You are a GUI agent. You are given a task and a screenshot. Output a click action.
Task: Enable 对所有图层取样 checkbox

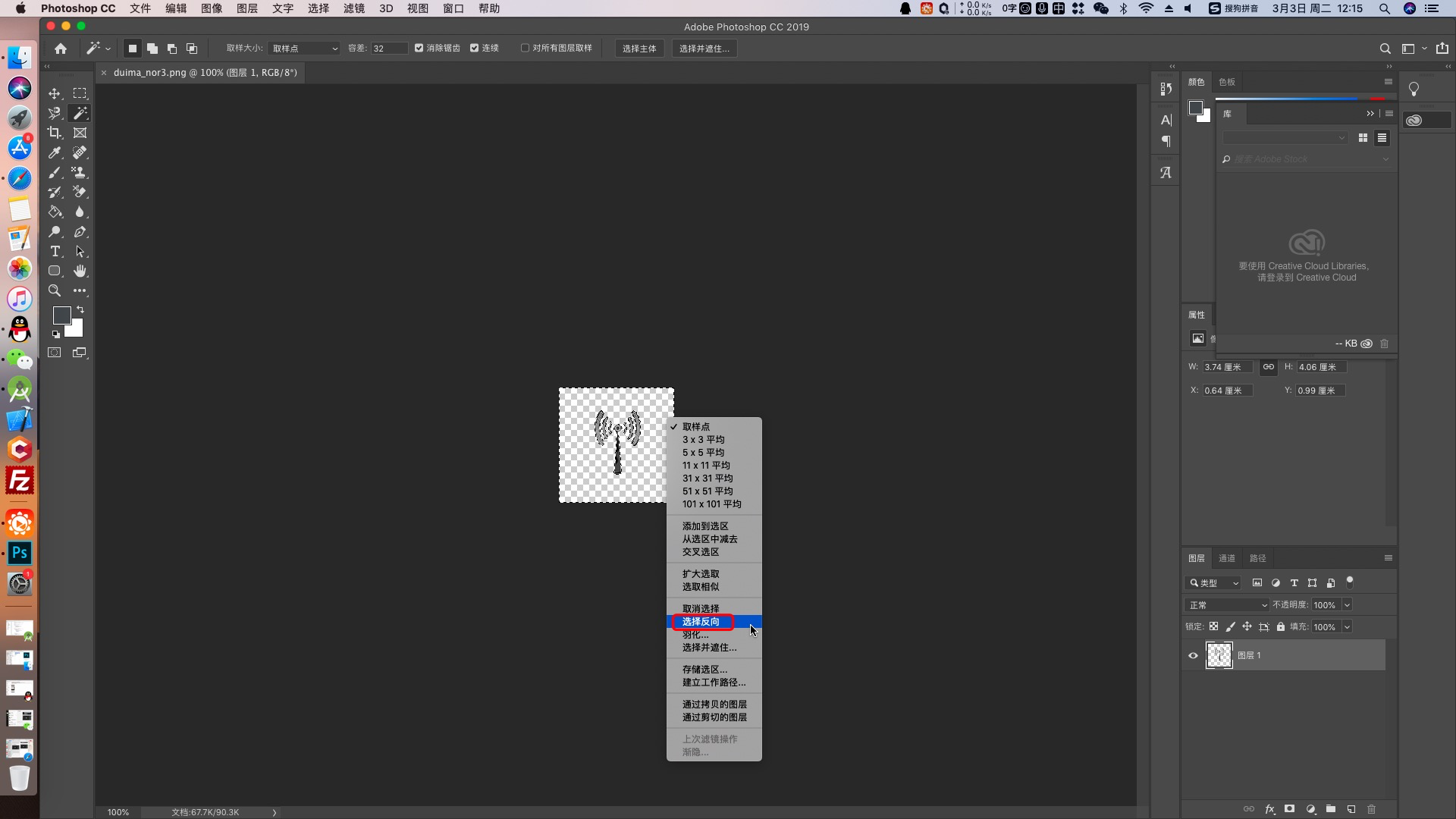(x=525, y=48)
